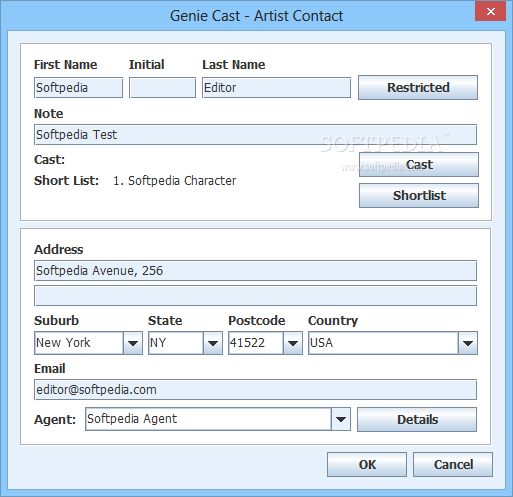Open the State dropdown arrow

[213, 343]
